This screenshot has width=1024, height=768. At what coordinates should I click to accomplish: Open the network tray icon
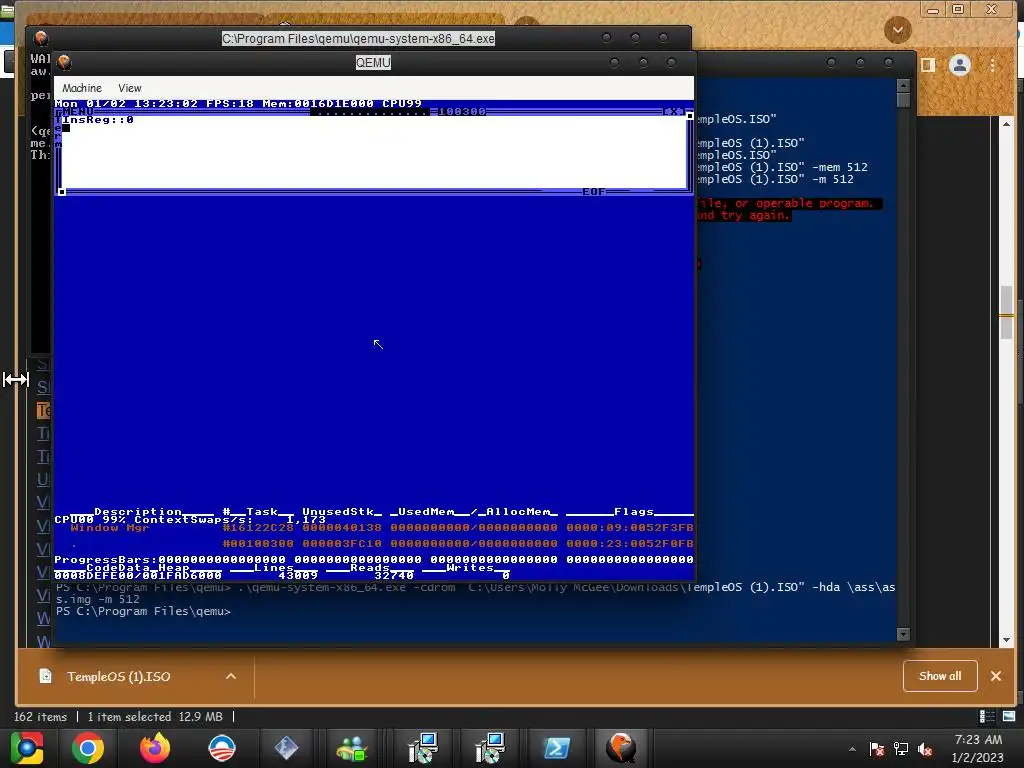[x=901, y=749]
